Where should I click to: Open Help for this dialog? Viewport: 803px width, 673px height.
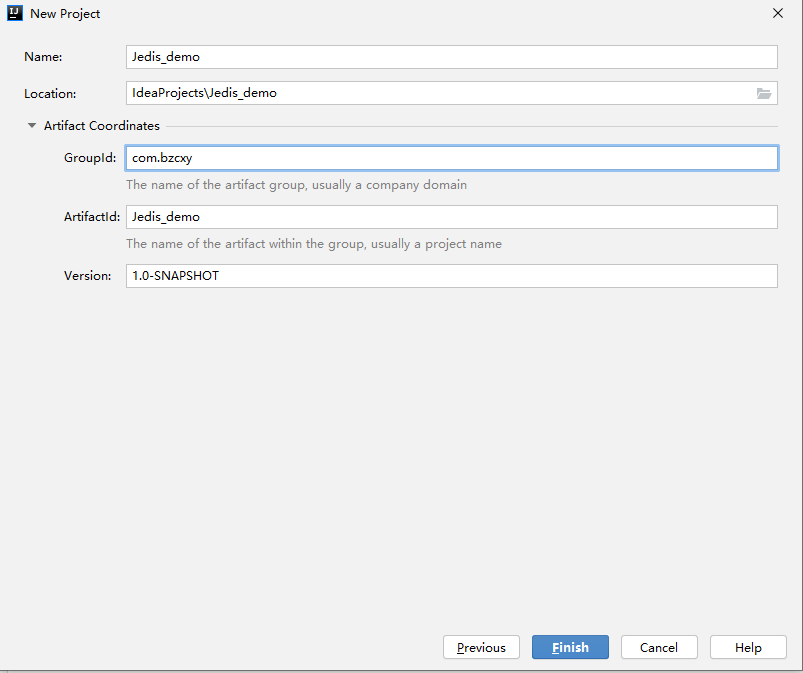pyautogui.click(x=748, y=647)
